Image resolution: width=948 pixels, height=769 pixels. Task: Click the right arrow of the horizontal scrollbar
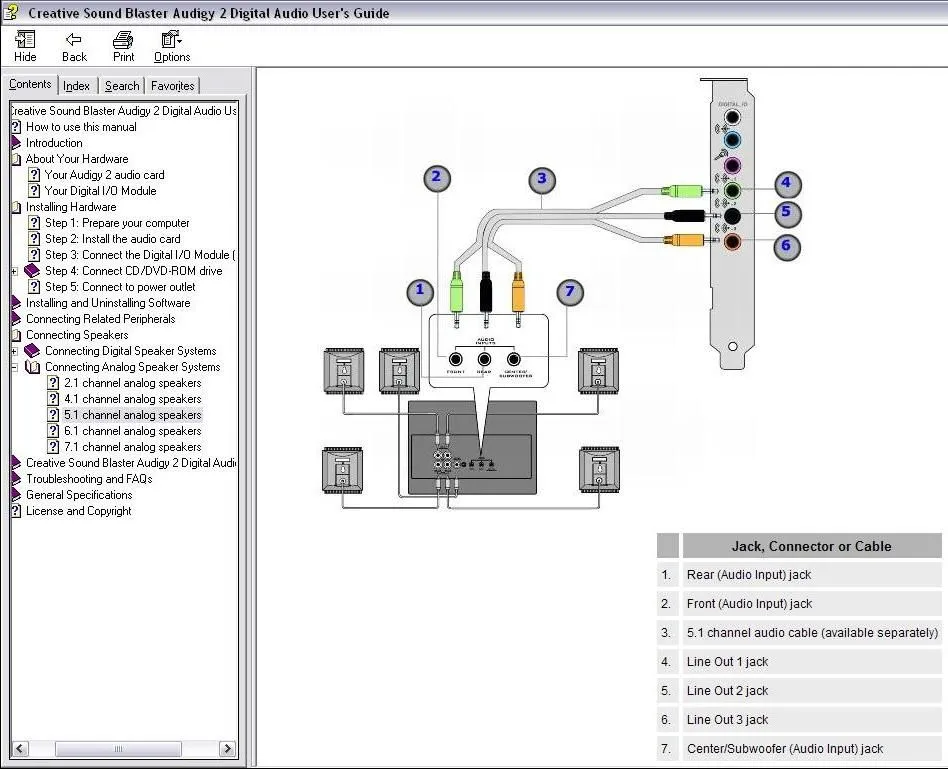tap(227, 748)
